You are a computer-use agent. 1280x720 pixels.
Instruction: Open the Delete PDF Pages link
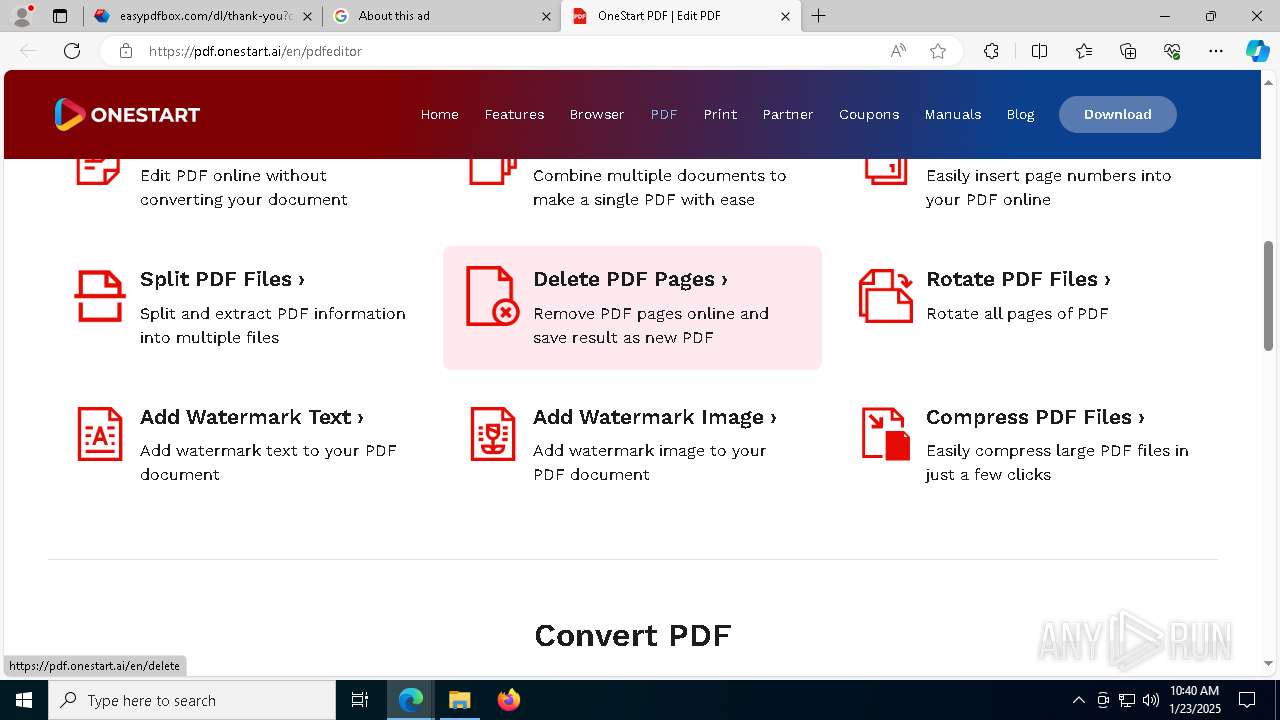tap(630, 279)
